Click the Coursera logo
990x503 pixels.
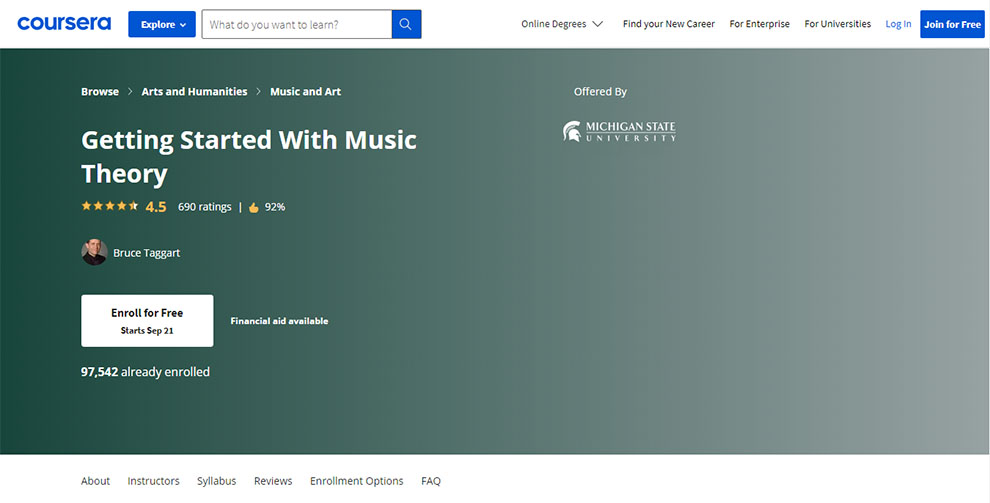pyautogui.click(x=64, y=24)
